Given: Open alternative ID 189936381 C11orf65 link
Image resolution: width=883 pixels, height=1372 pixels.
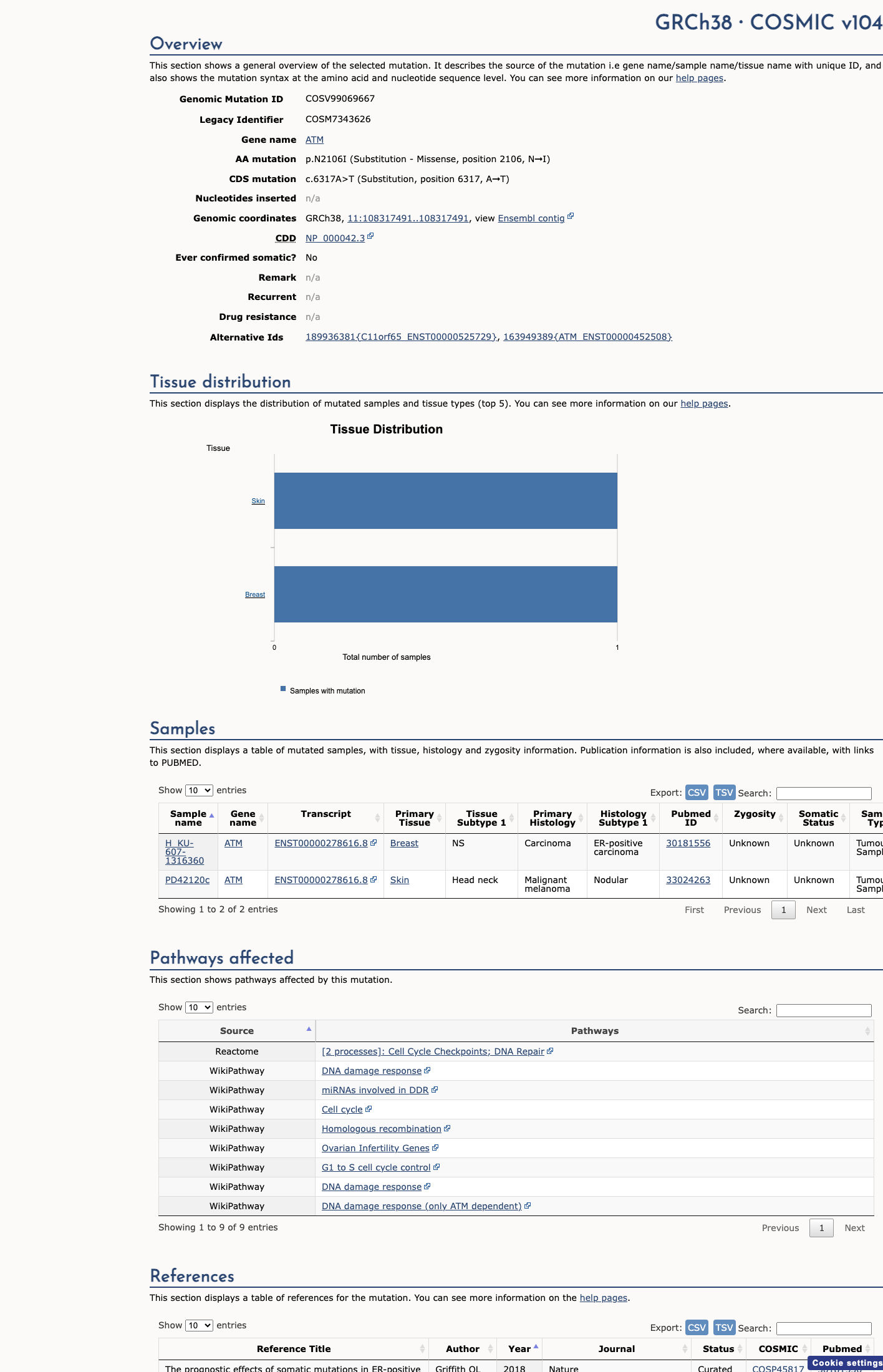Looking at the screenshot, I should (x=401, y=337).
